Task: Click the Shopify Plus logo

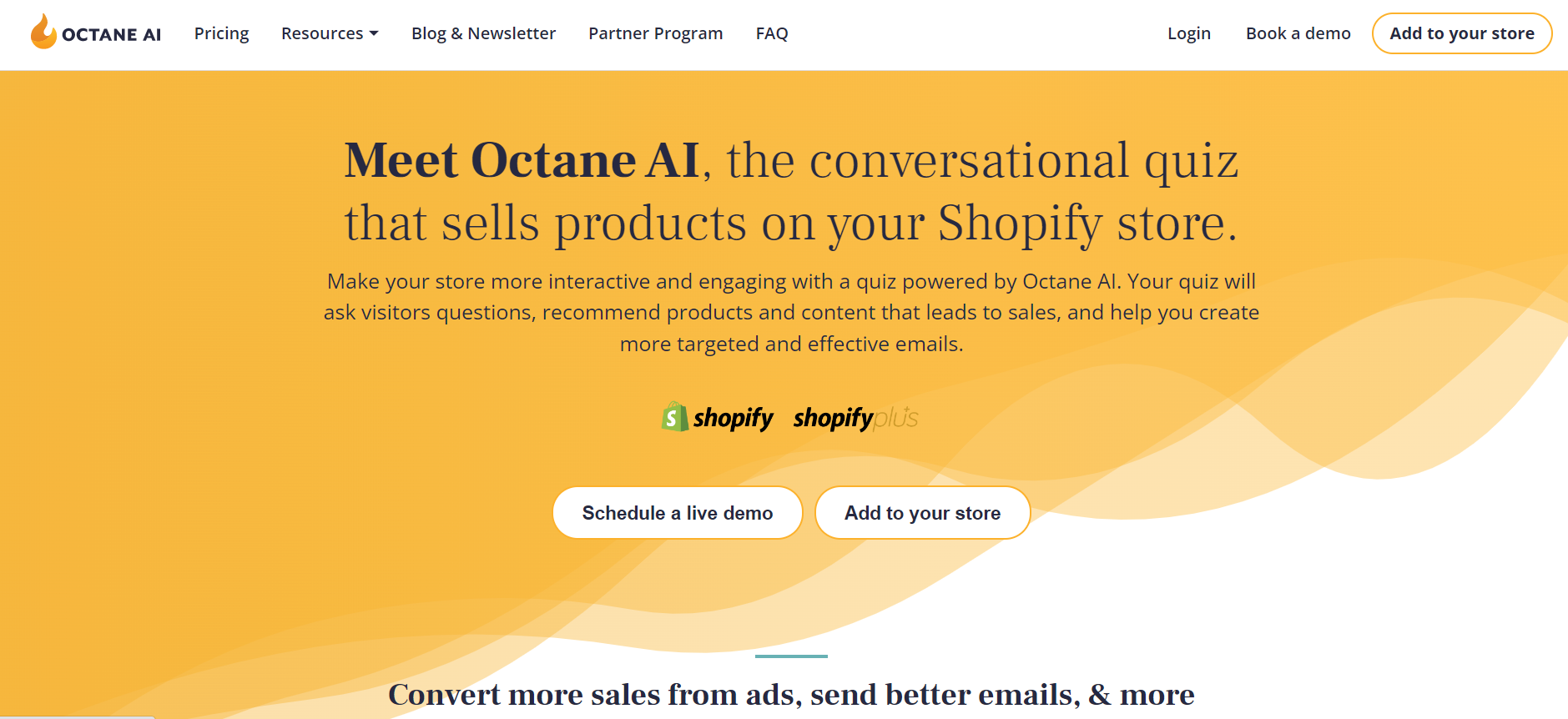Action: tap(855, 417)
